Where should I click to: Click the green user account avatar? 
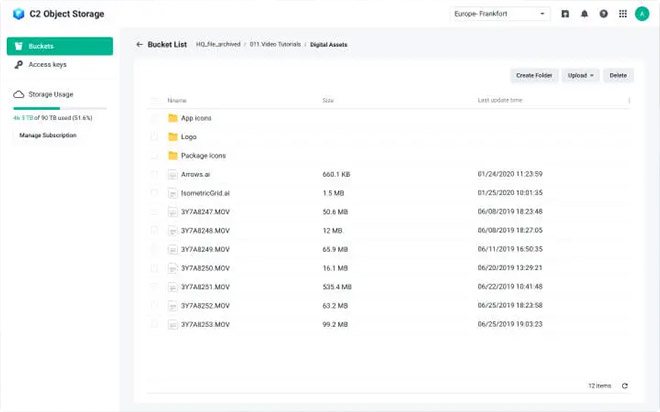[x=642, y=14]
